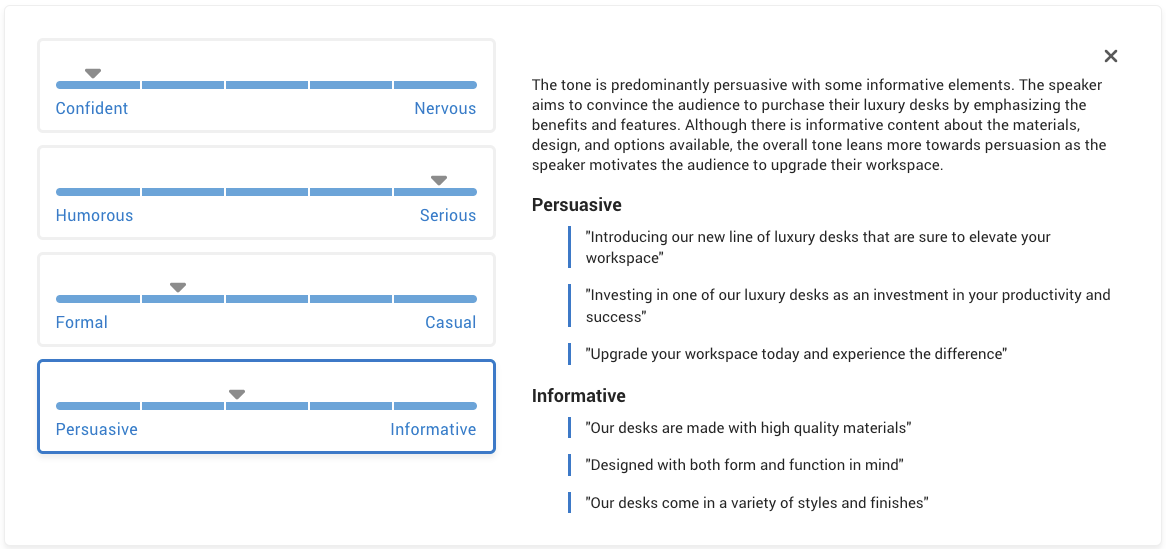The width and height of the screenshot is (1166, 549).
Task: Select the Persuasive slider label
Action: [97, 429]
